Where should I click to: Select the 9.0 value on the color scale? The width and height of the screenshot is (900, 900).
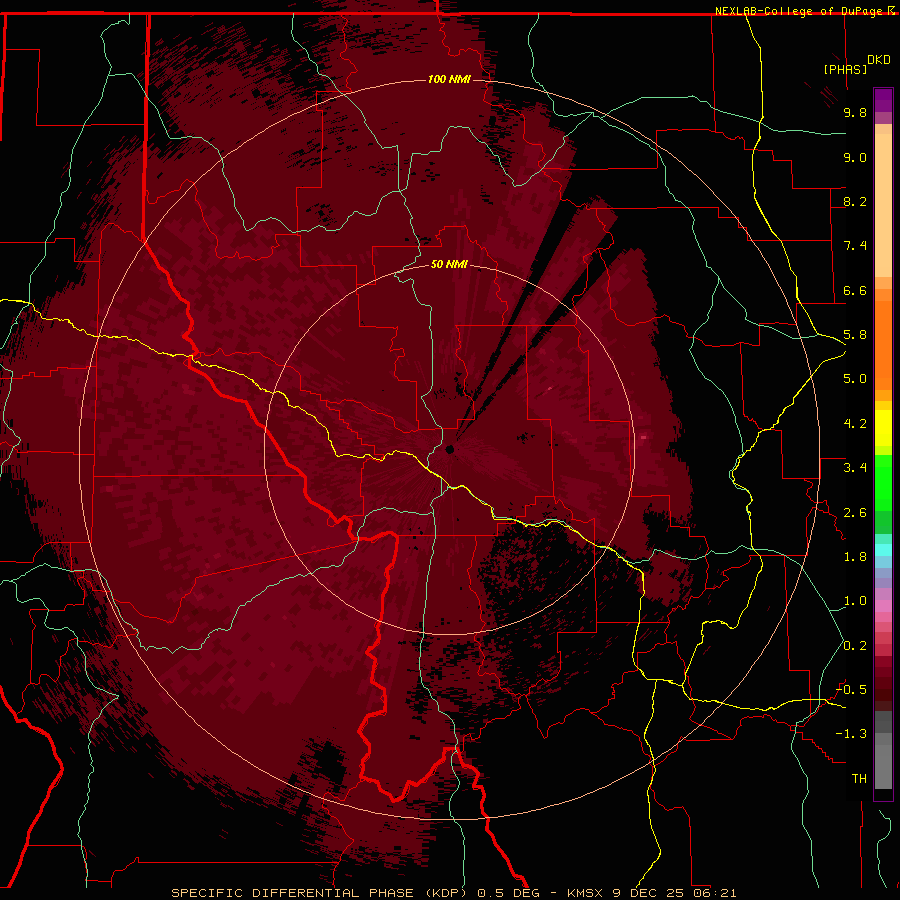pyautogui.click(x=855, y=157)
